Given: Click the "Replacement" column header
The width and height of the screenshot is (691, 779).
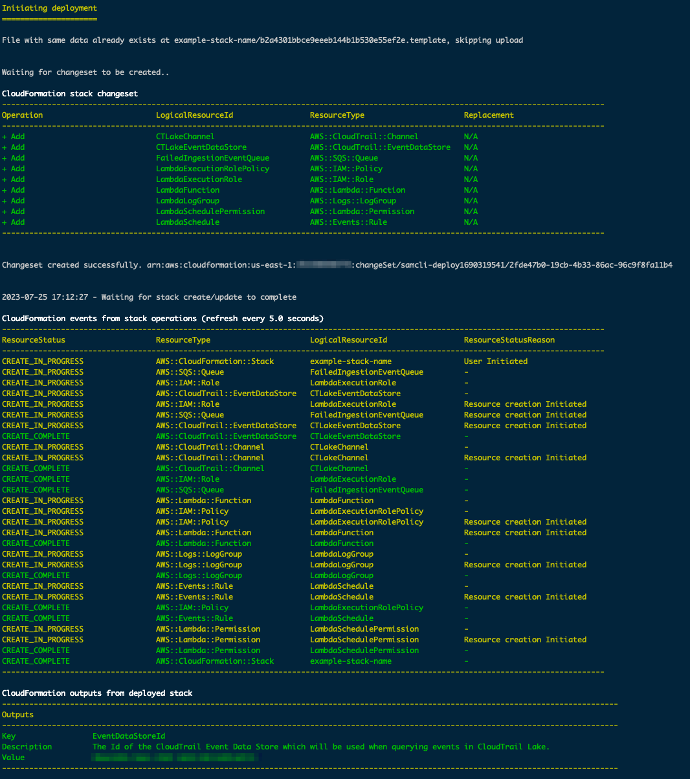Looking at the screenshot, I should [489, 115].
